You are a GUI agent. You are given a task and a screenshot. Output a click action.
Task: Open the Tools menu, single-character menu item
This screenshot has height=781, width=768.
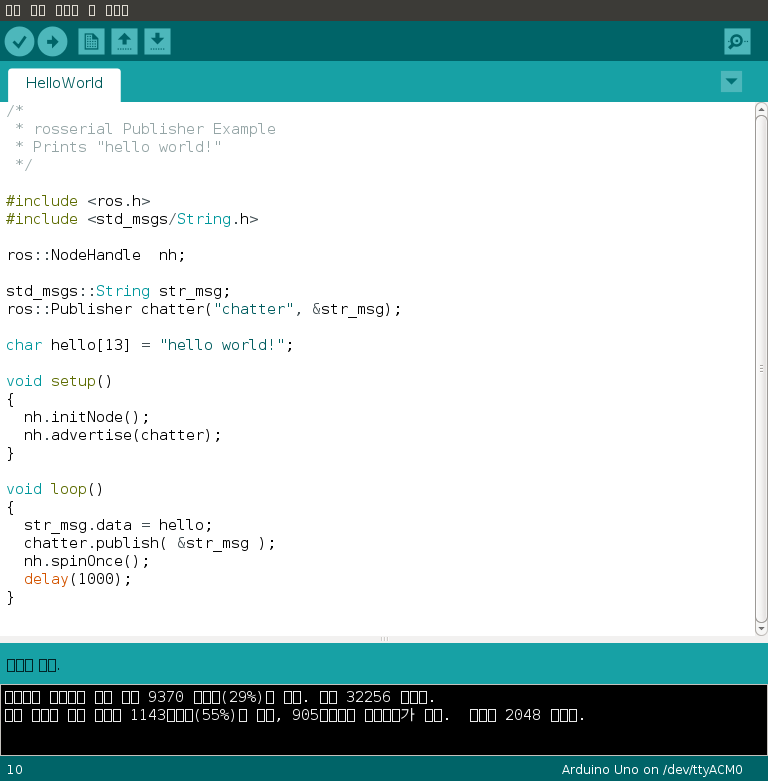(x=92, y=10)
